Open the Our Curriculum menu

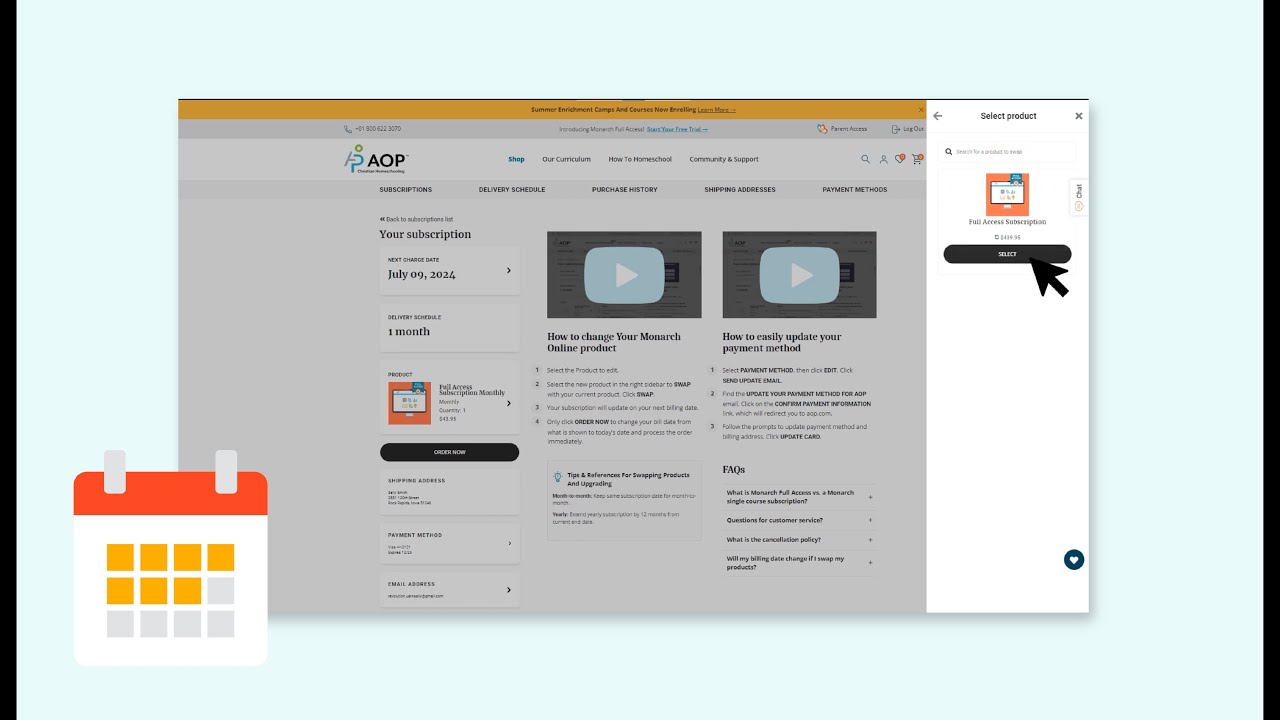point(566,159)
